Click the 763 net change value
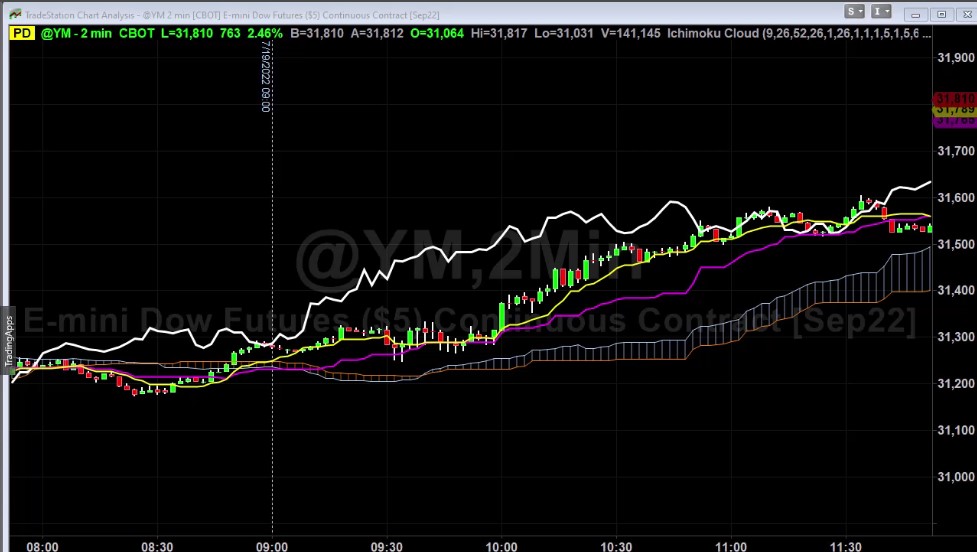The image size is (977, 552). (x=230, y=33)
